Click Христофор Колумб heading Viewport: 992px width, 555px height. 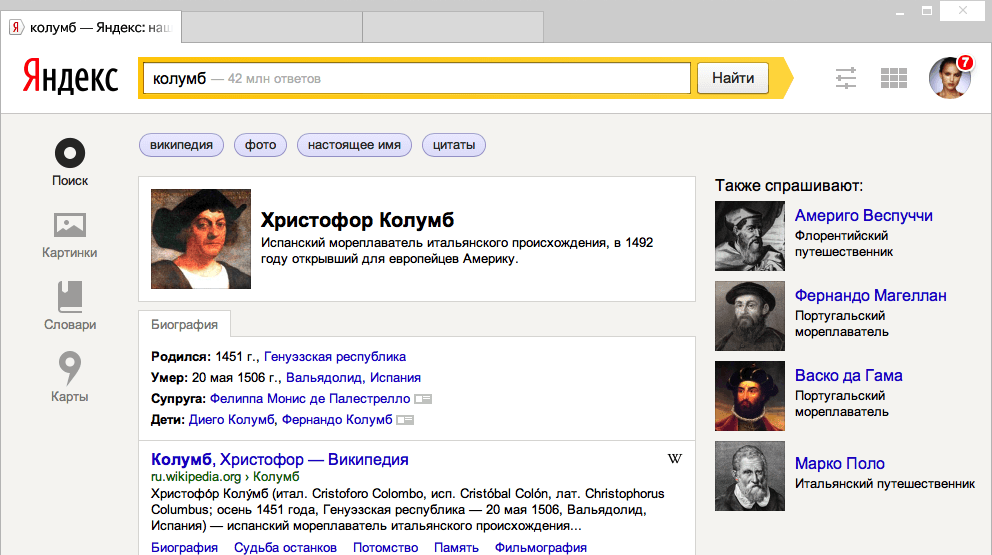point(357,220)
